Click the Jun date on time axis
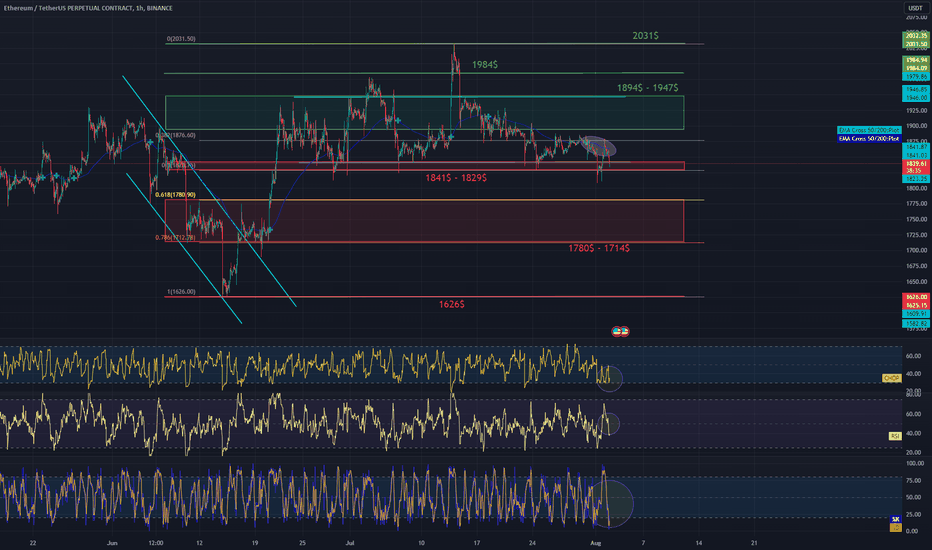932x550 pixels. pyautogui.click(x=112, y=543)
